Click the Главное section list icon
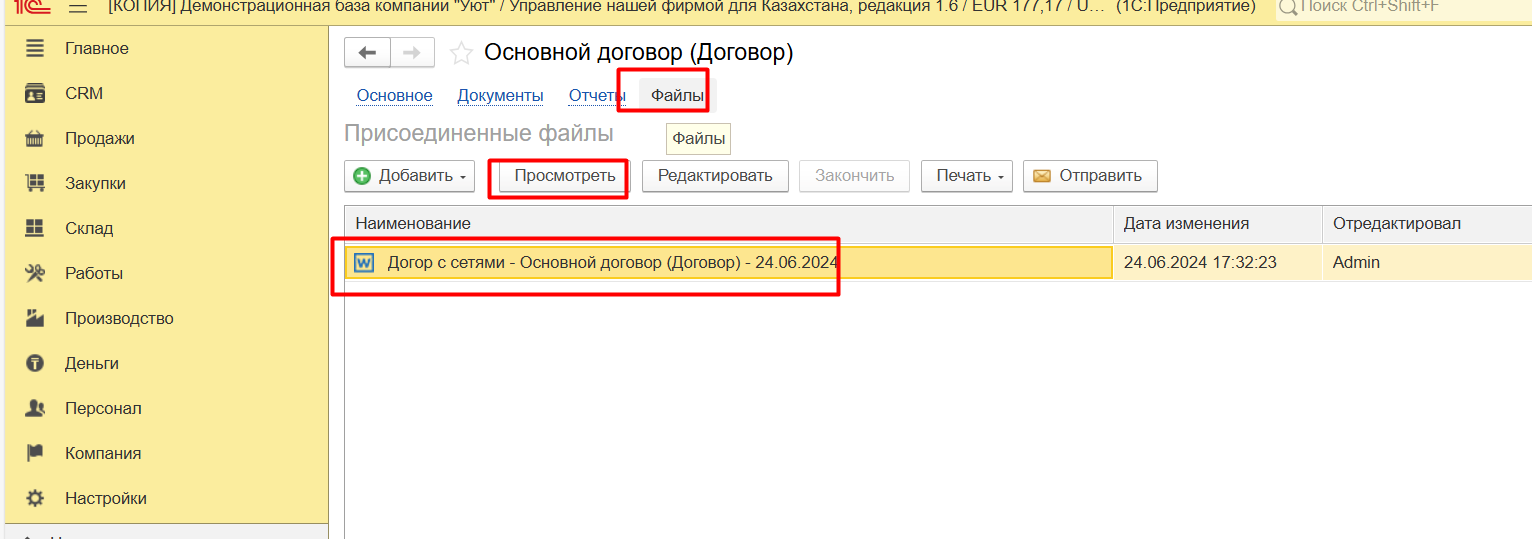Image resolution: width=1532 pixels, height=539 pixels. 35,48
